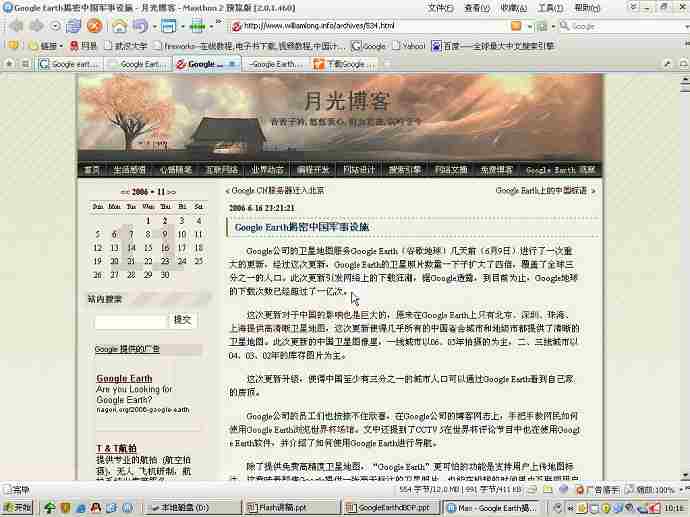
Task: Switch to the second 'Google Eart...' tab
Action: coord(140,64)
